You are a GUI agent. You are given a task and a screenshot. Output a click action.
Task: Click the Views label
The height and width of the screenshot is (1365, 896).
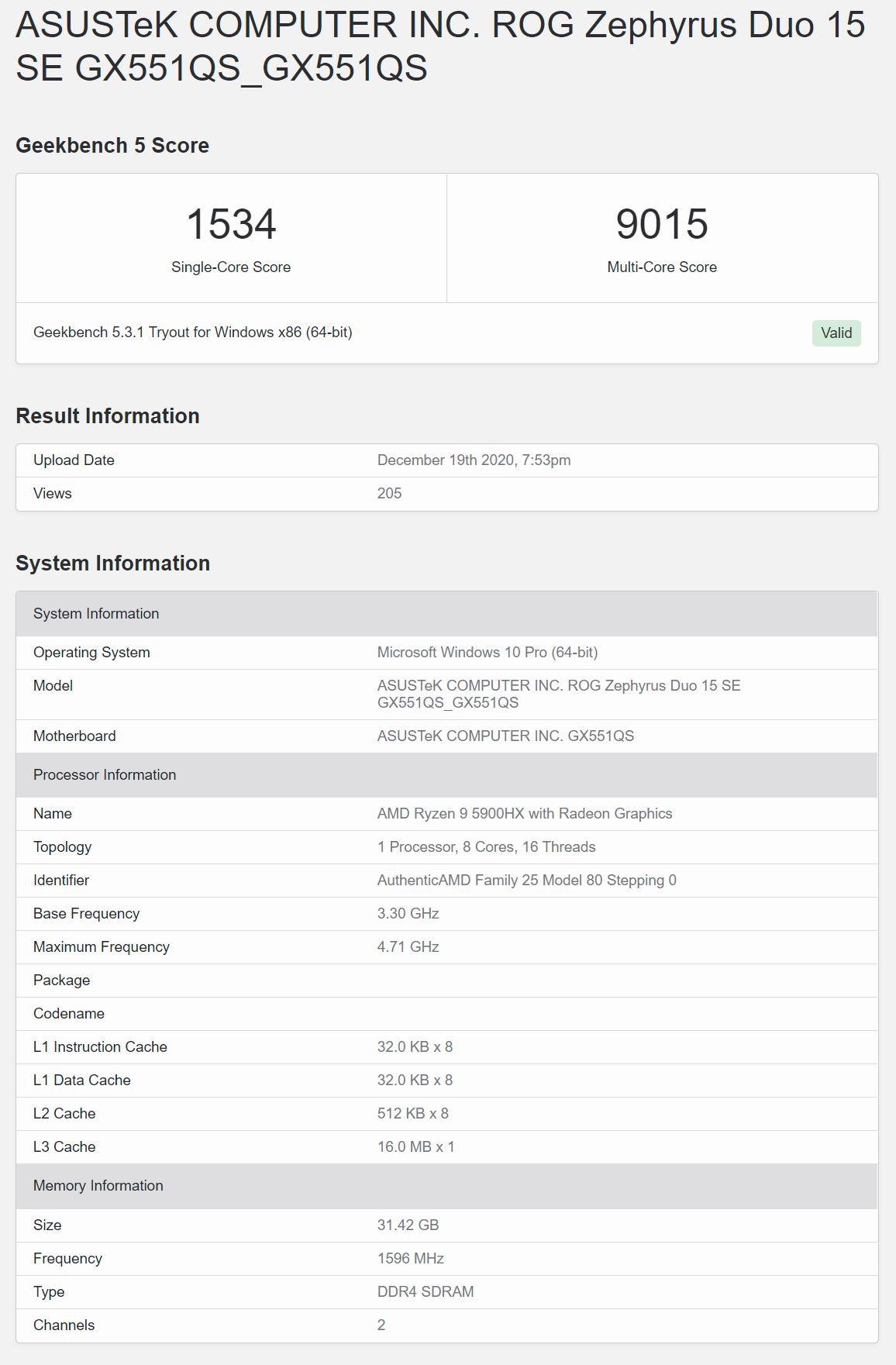tap(53, 494)
